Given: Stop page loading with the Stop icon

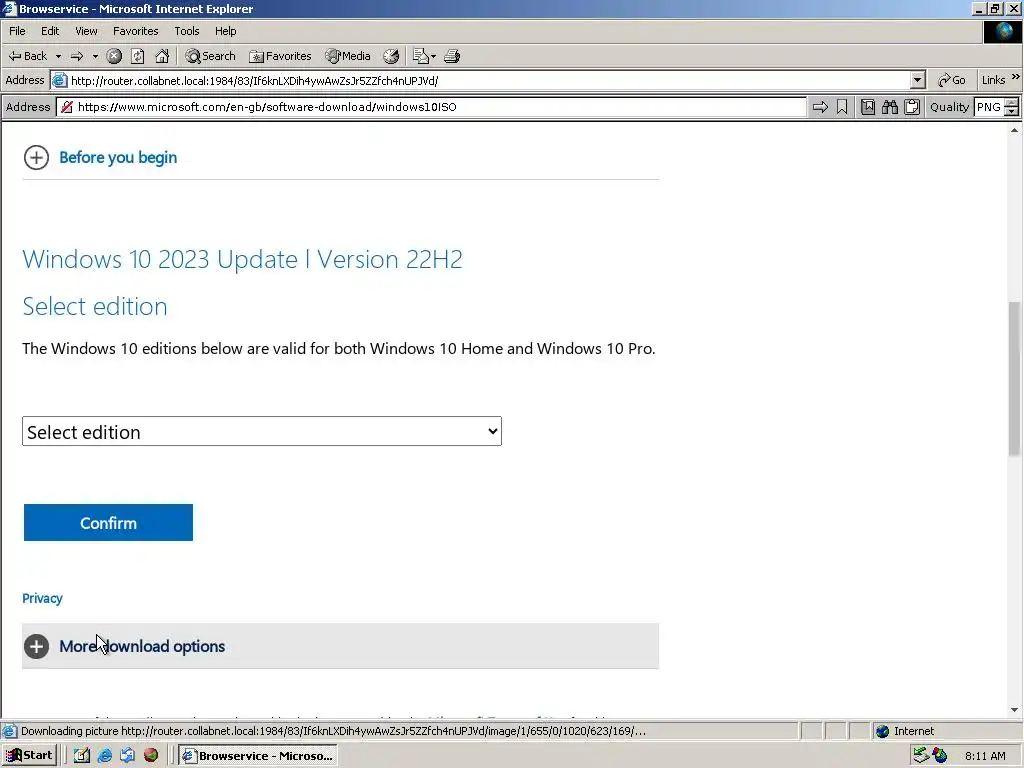Looking at the screenshot, I should pos(114,56).
